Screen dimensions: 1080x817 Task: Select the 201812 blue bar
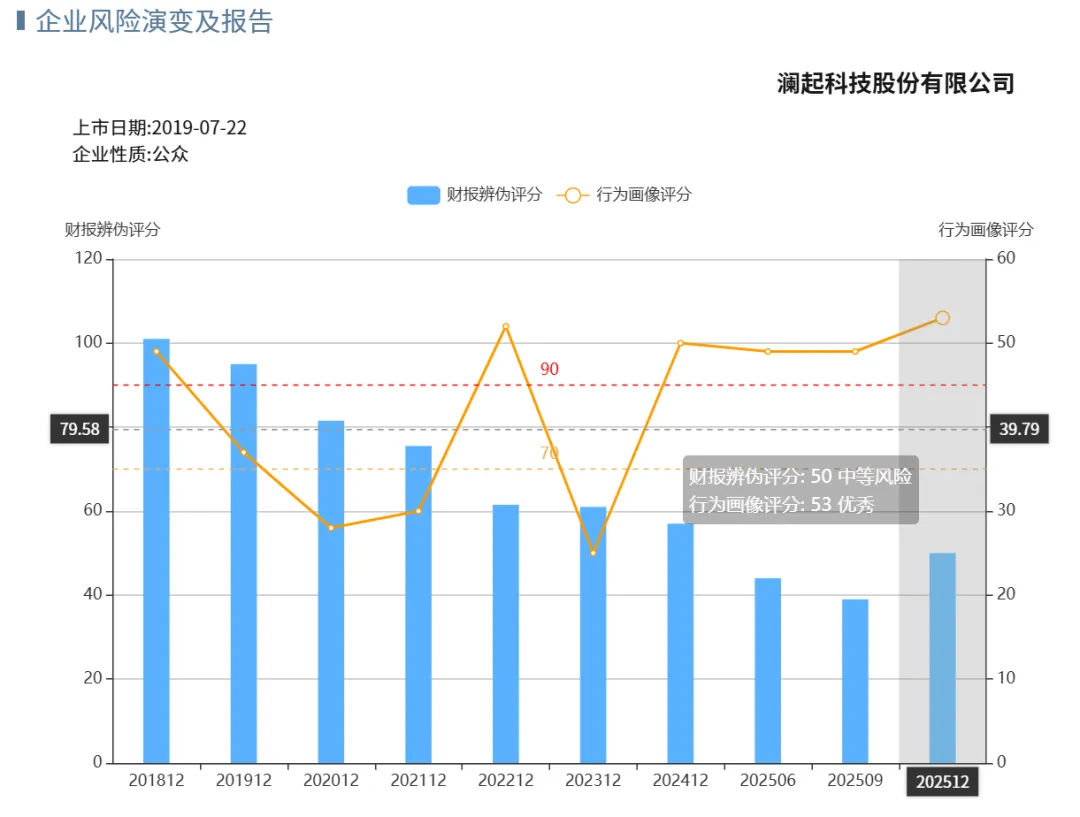click(156, 551)
